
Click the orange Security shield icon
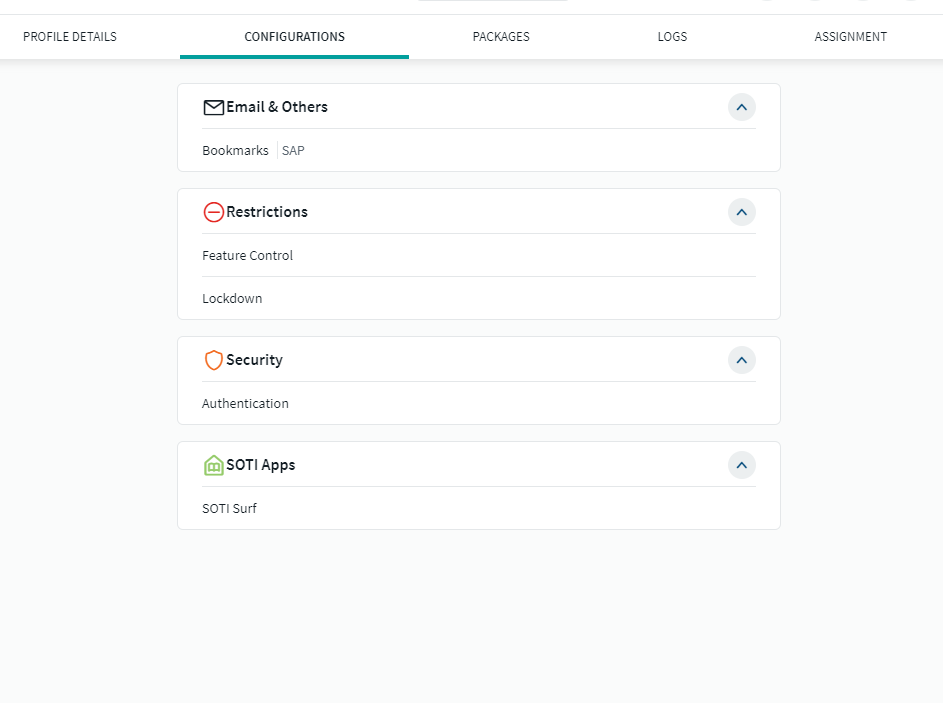(213, 360)
